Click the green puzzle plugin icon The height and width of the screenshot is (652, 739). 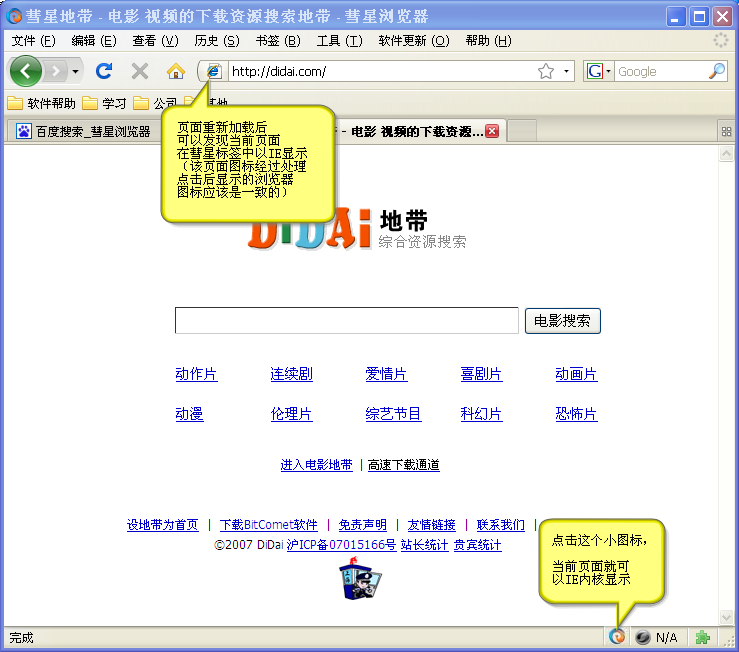click(703, 638)
